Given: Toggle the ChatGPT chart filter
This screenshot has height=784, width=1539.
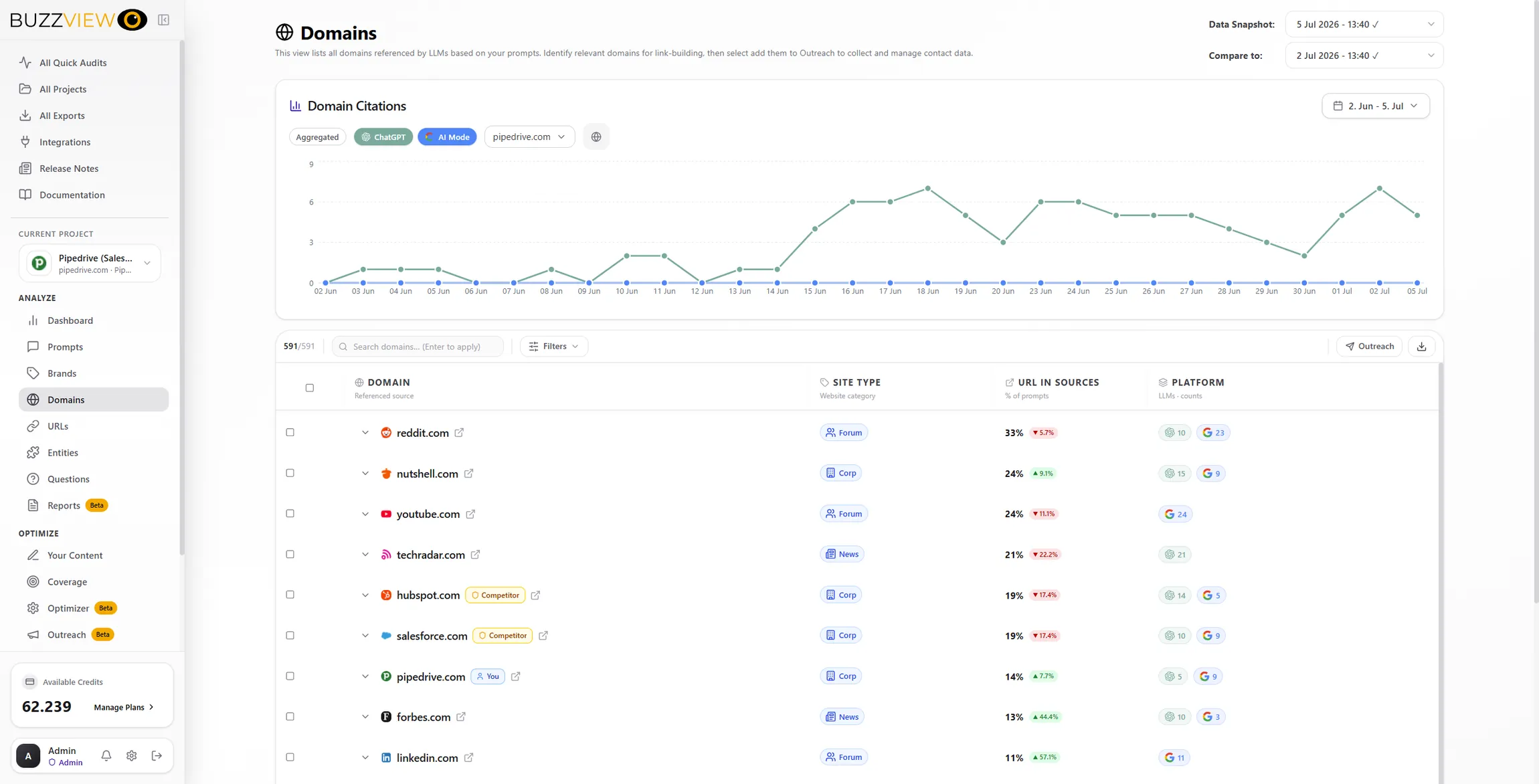Looking at the screenshot, I should point(383,137).
